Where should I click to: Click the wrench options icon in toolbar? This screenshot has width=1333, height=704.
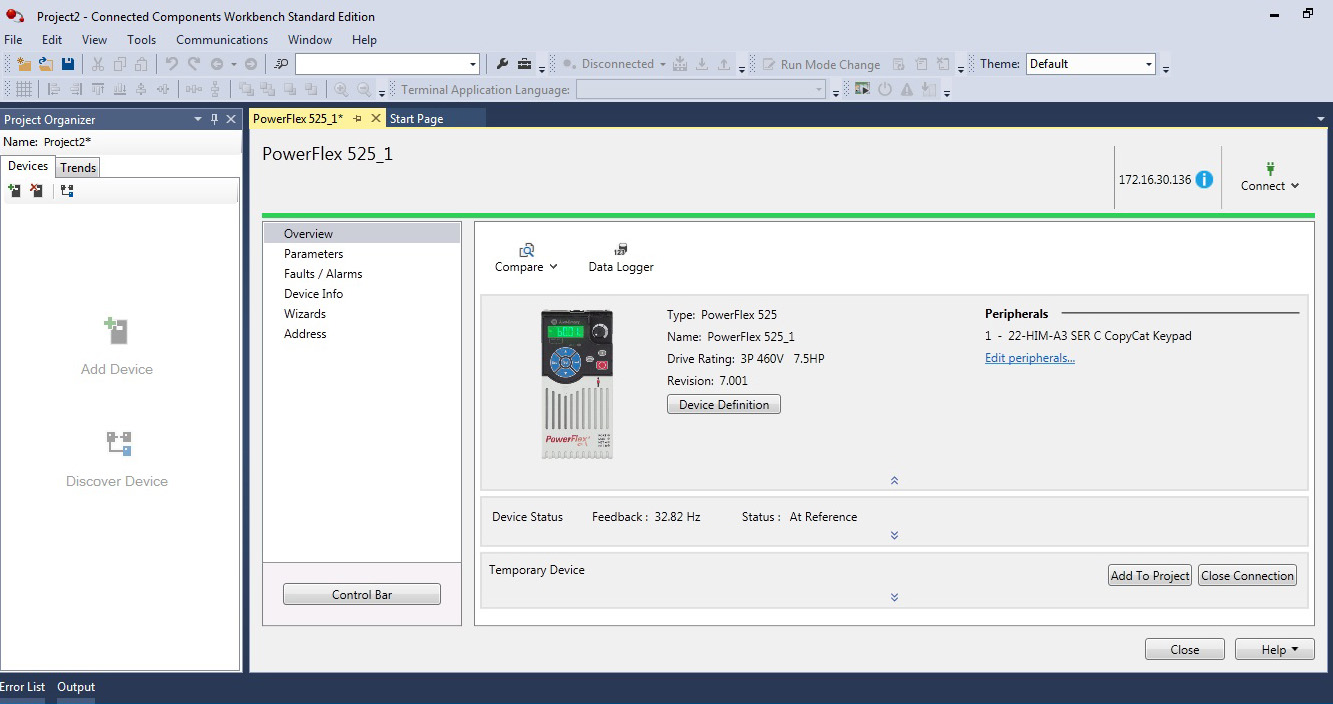pos(503,64)
